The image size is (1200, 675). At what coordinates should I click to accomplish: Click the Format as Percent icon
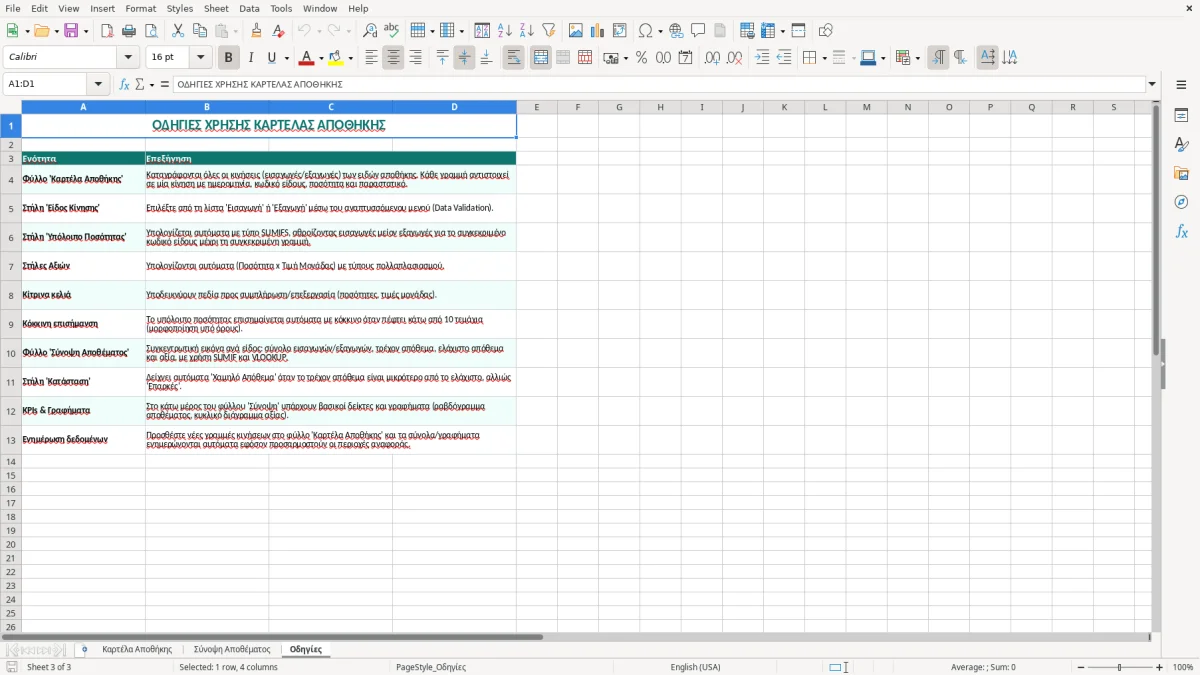coord(641,58)
